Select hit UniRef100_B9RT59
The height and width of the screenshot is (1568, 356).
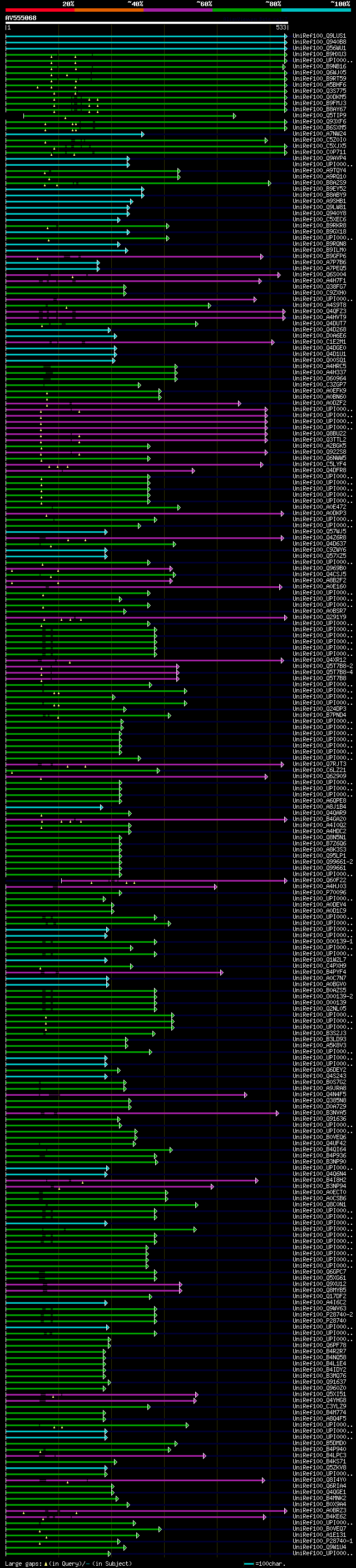(x=319, y=78)
